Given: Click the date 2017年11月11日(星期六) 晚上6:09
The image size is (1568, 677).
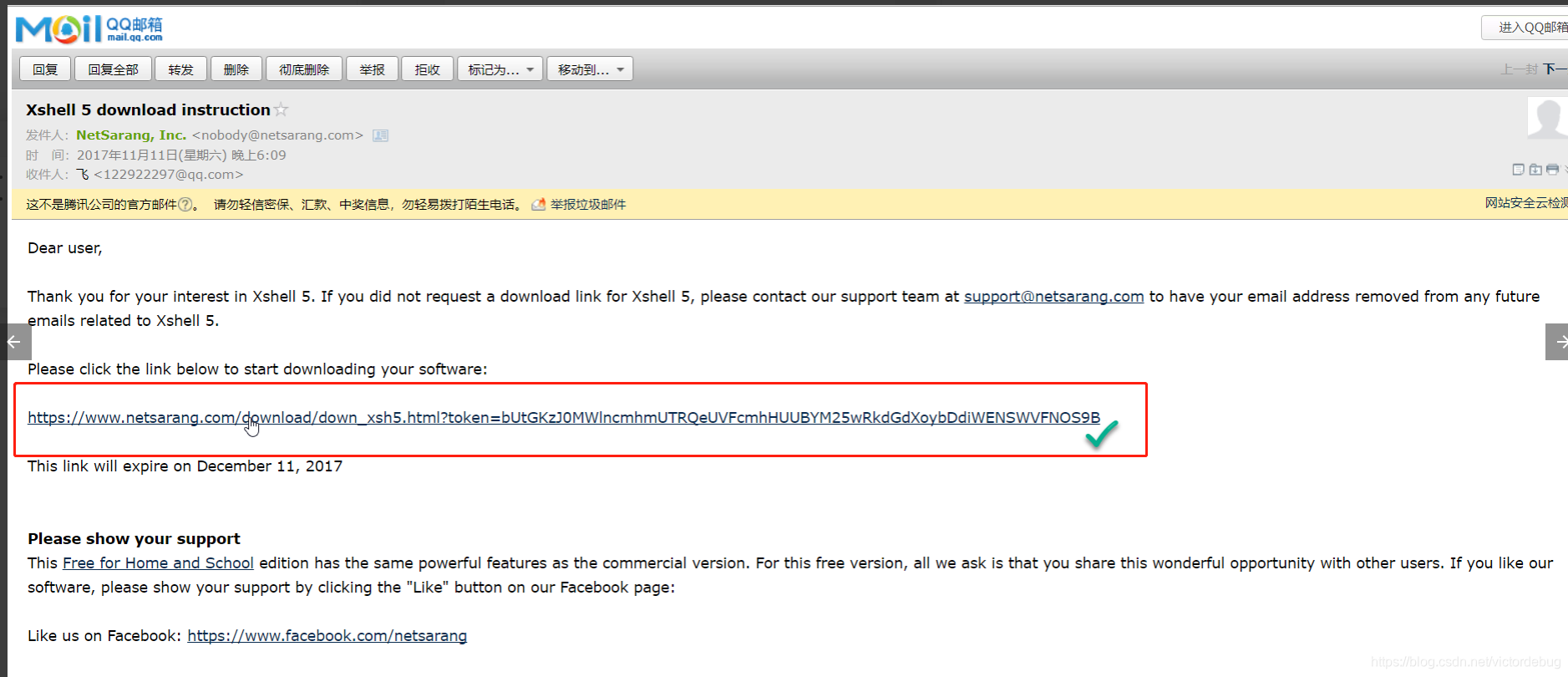Looking at the screenshot, I should click(181, 155).
